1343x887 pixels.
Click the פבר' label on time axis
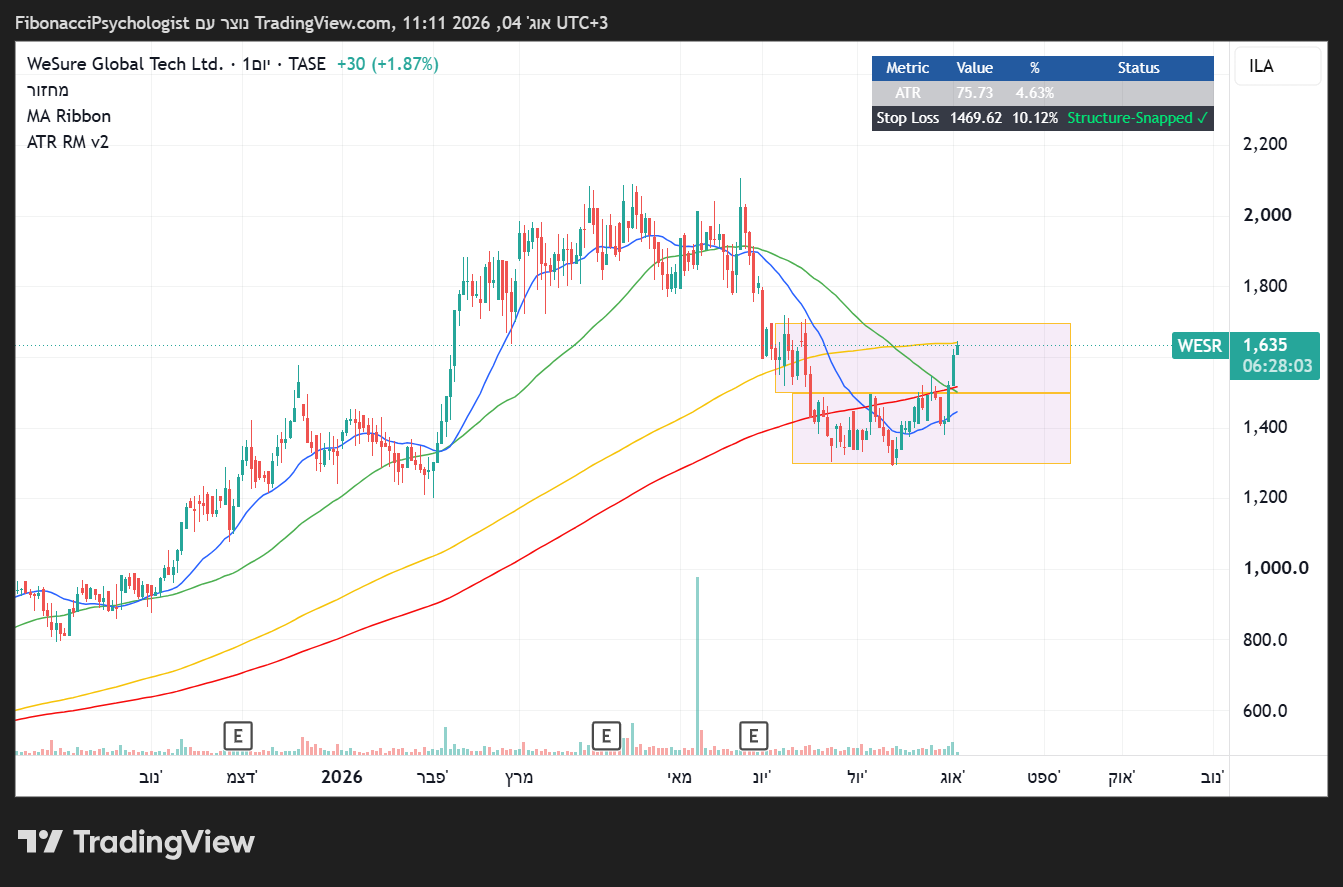[433, 776]
